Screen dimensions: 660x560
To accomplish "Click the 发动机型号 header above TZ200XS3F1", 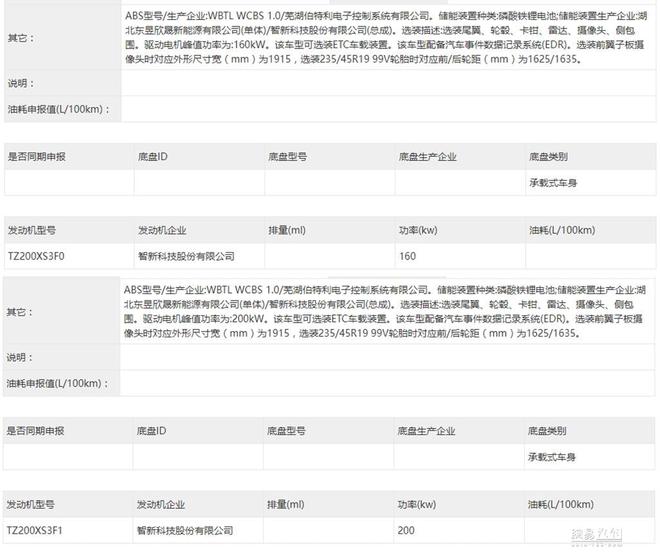I will pos(30,504).
